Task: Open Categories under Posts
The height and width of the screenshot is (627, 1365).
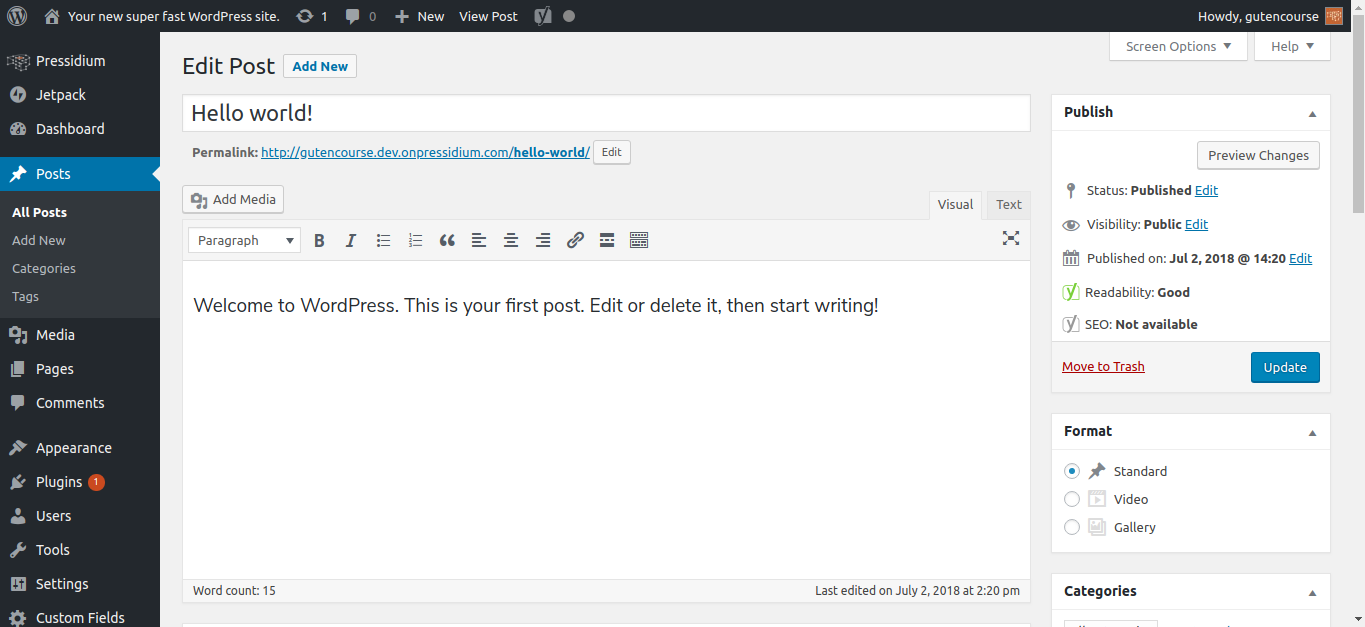Action: 44,268
